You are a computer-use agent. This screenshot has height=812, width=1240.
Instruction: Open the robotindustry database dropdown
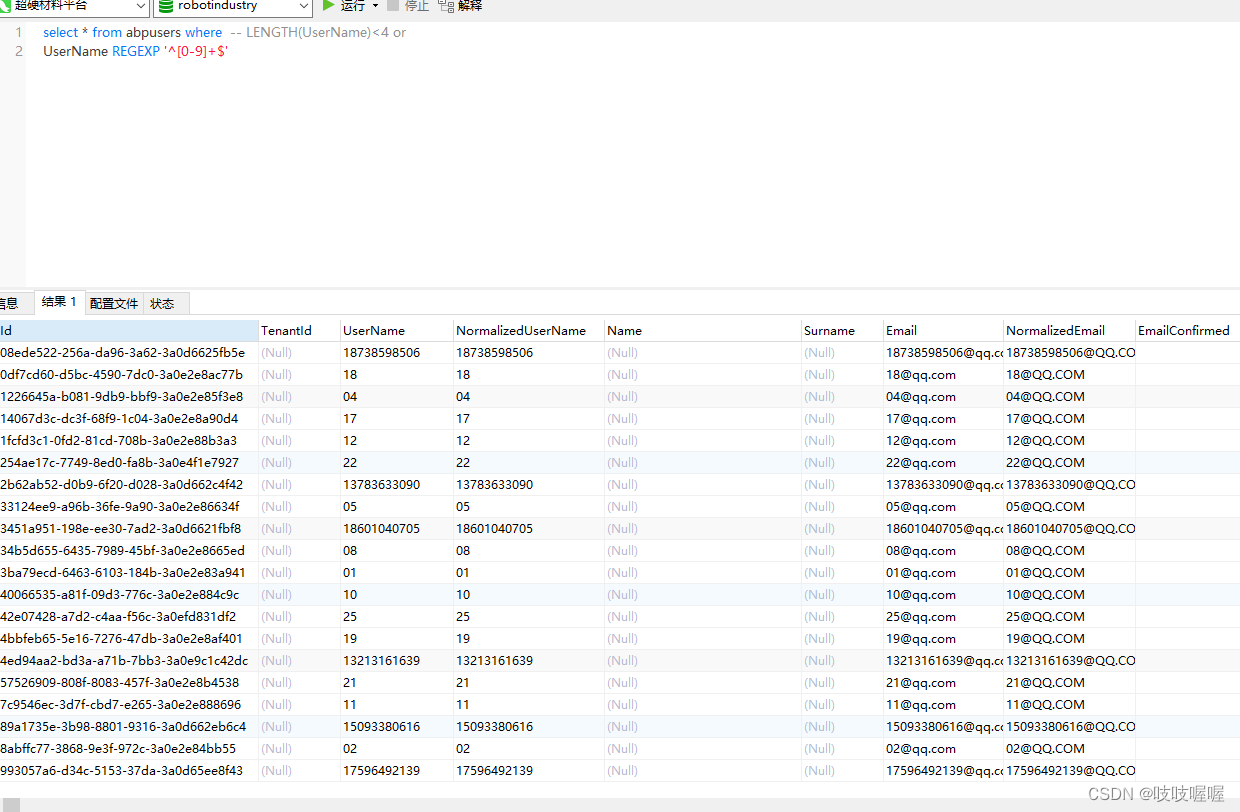point(305,7)
